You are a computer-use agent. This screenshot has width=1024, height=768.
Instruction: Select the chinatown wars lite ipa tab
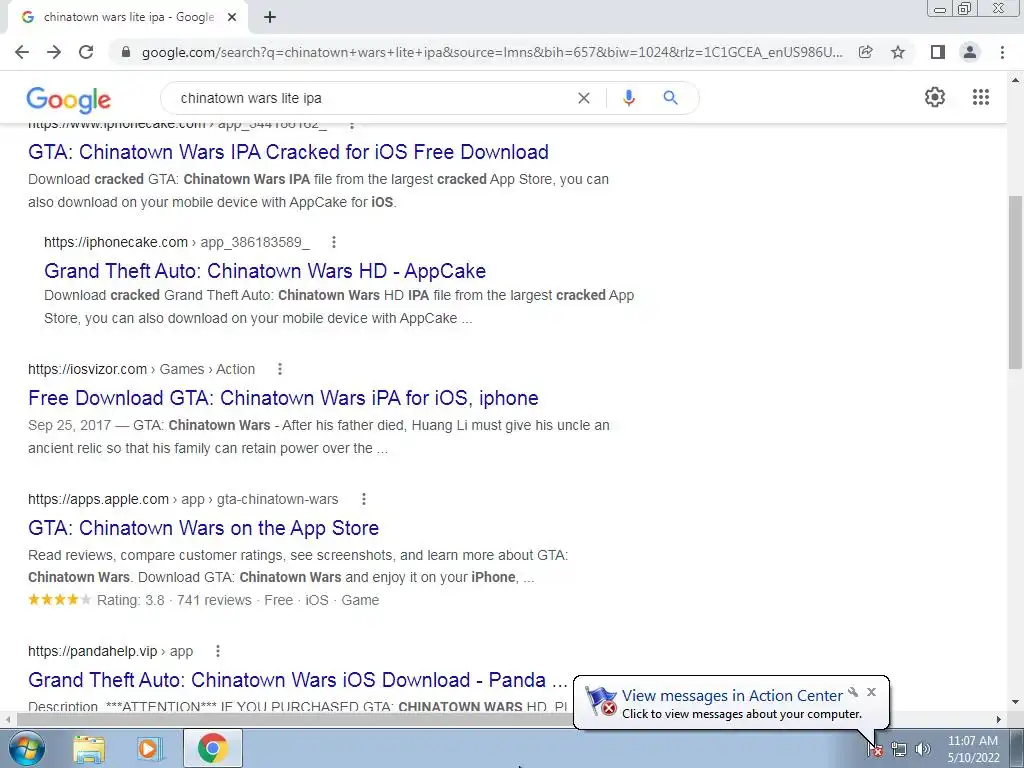127,18
